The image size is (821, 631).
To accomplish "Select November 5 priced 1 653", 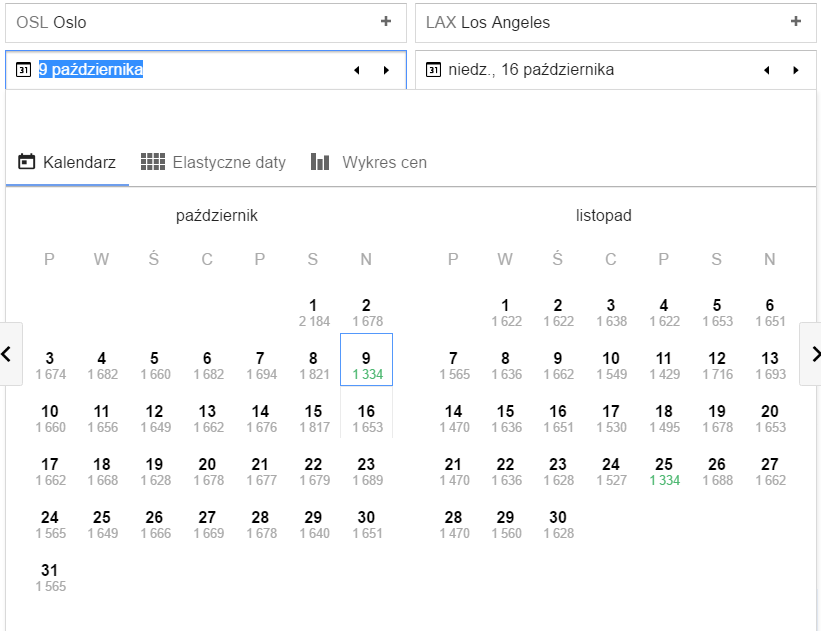I will [x=717, y=313].
